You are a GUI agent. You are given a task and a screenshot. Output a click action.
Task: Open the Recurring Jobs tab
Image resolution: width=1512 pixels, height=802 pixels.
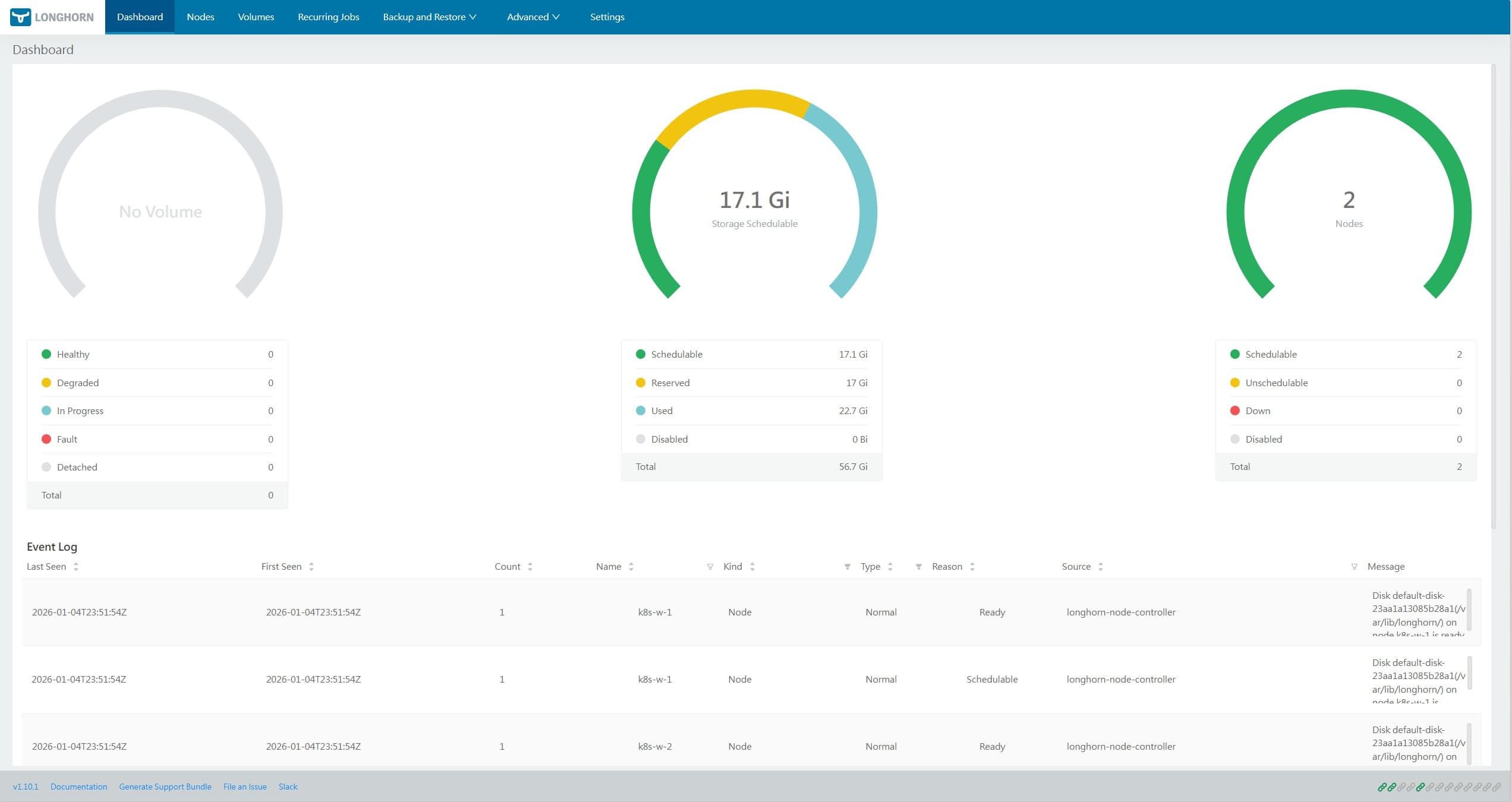coord(328,17)
